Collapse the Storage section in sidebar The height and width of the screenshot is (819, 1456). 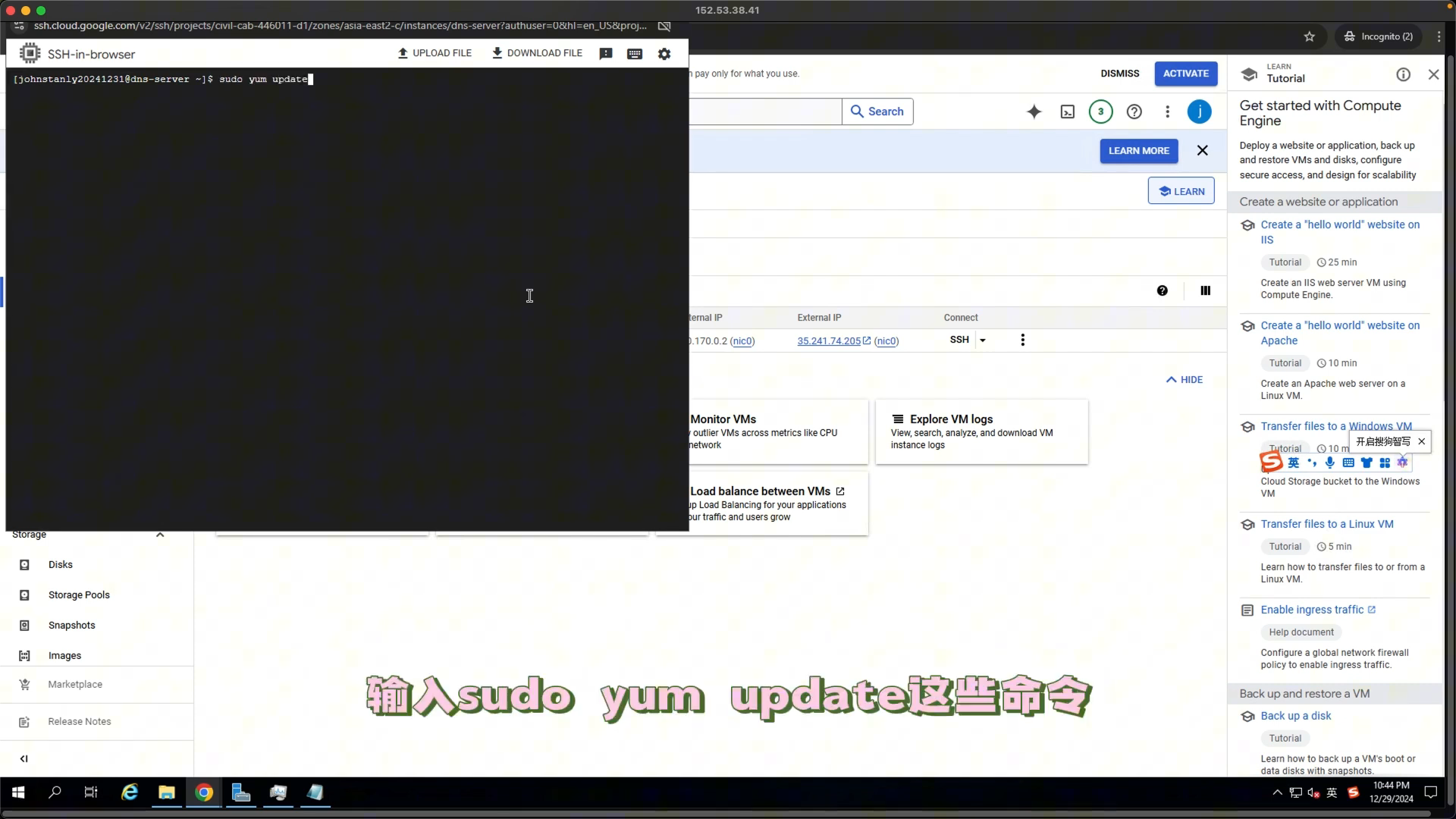[160, 535]
